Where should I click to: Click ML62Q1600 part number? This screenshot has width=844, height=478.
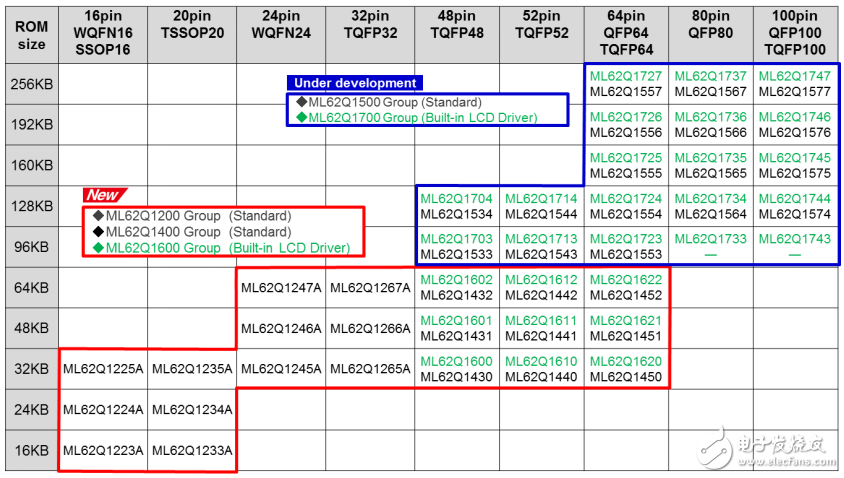[456, 361]
